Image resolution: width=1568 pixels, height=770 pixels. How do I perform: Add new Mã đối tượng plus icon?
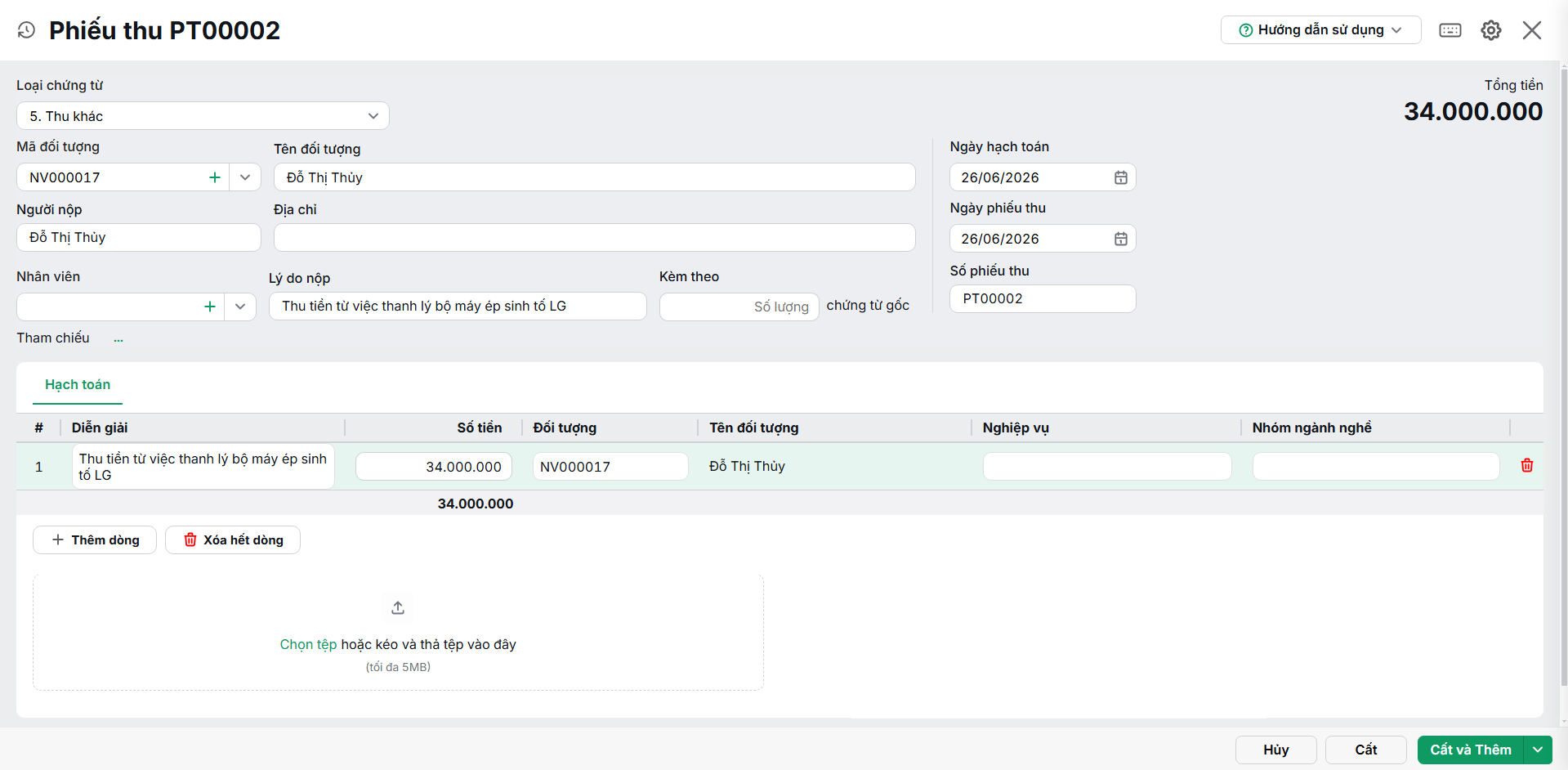pyautogui.click(x=215, y=177)
